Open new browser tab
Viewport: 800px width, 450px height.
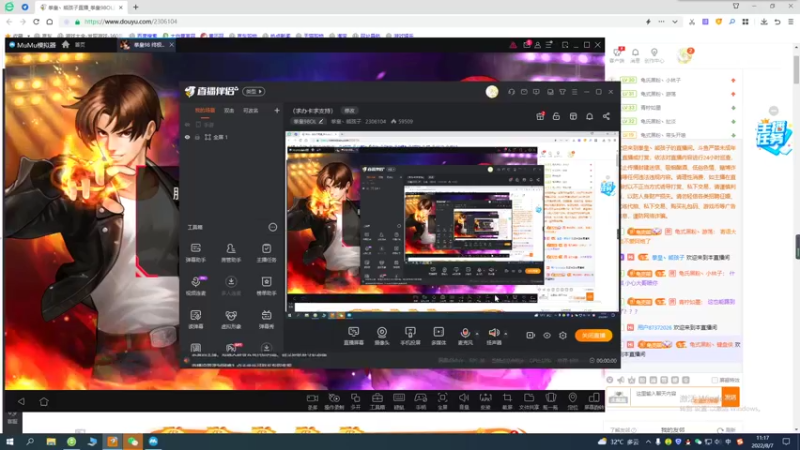[x=136, y=7]
